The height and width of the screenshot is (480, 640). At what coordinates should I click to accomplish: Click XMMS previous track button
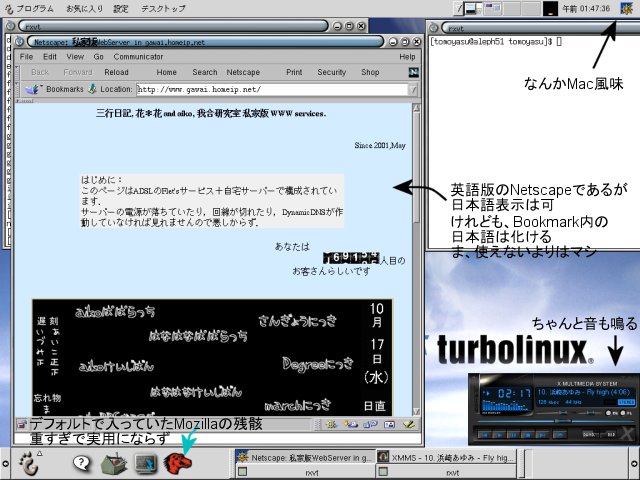coord(485,435)
